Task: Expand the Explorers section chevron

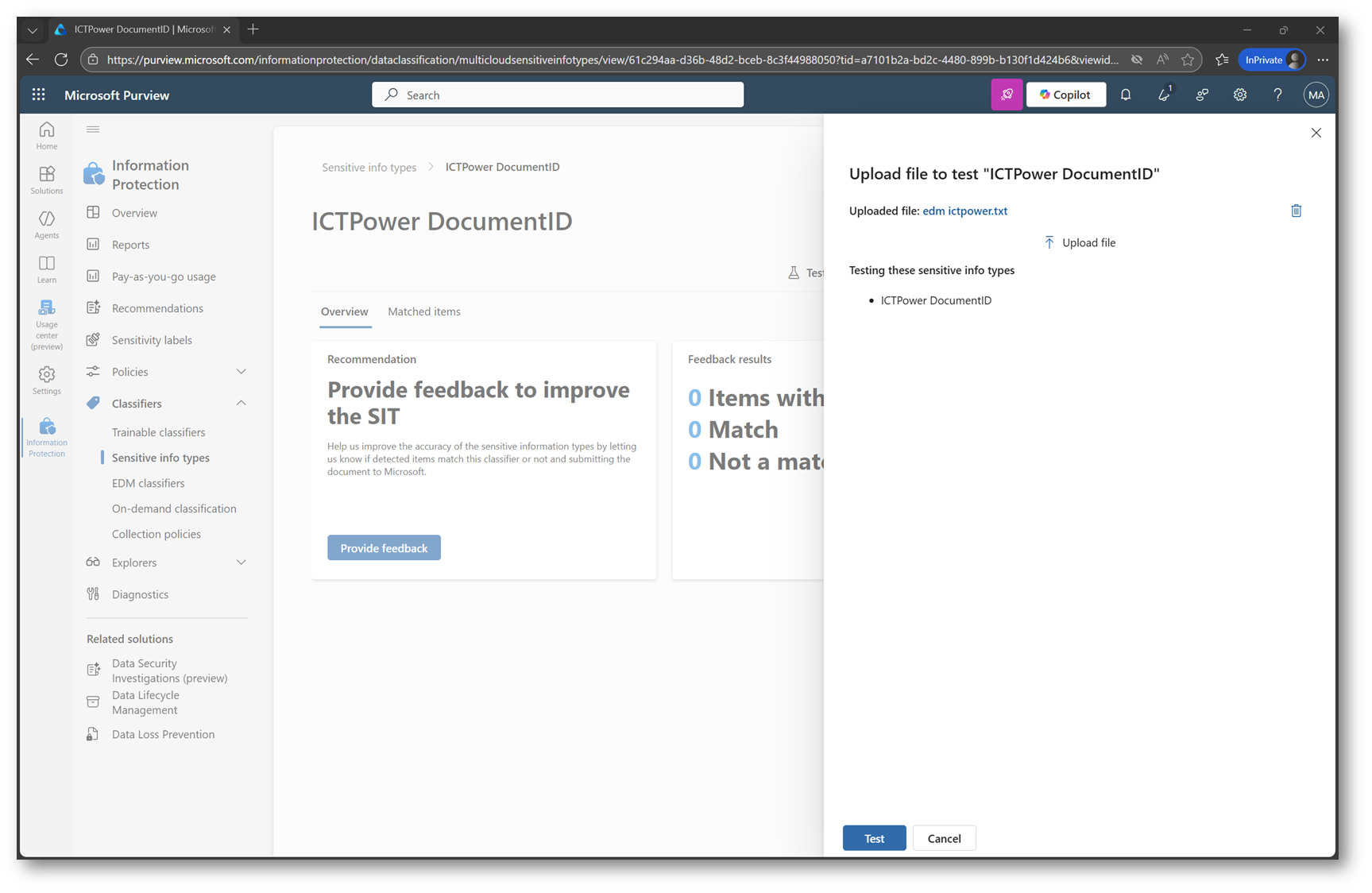Action: pos(242,562)
